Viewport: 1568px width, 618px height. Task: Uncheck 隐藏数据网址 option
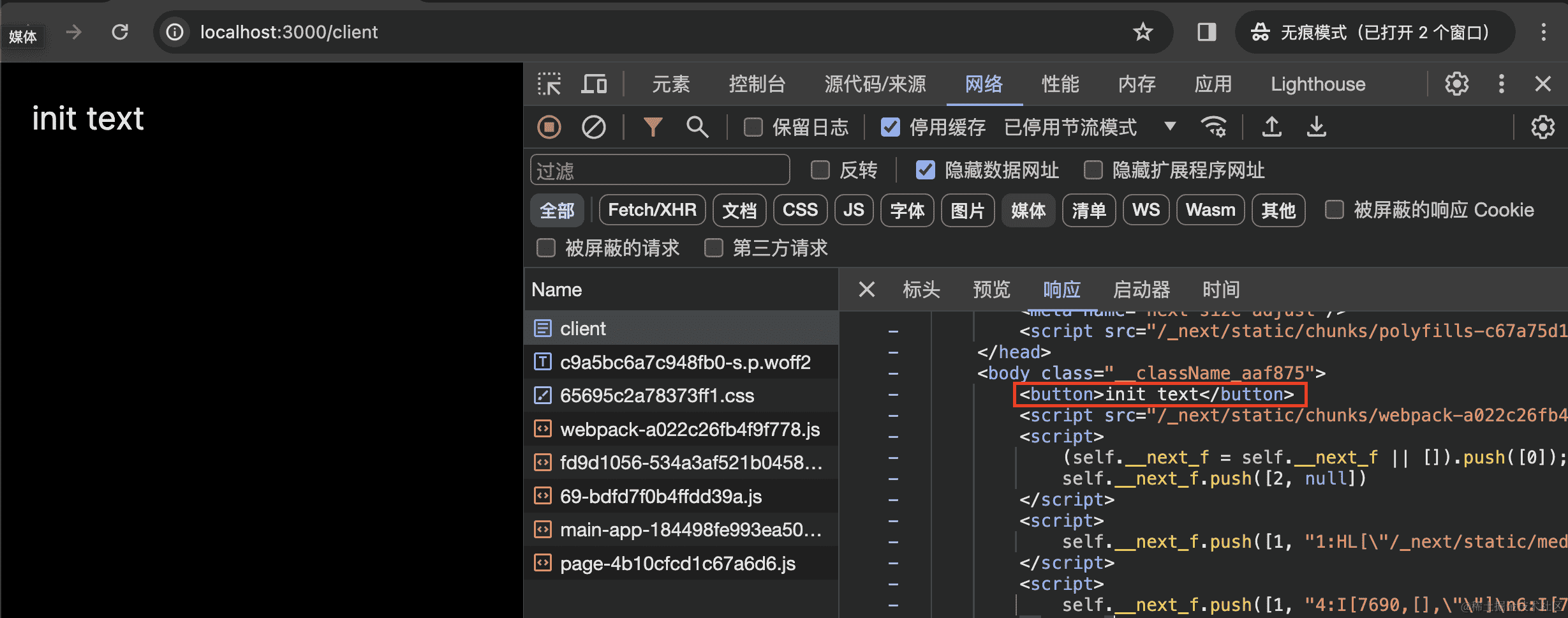click(x=925, y=170)
